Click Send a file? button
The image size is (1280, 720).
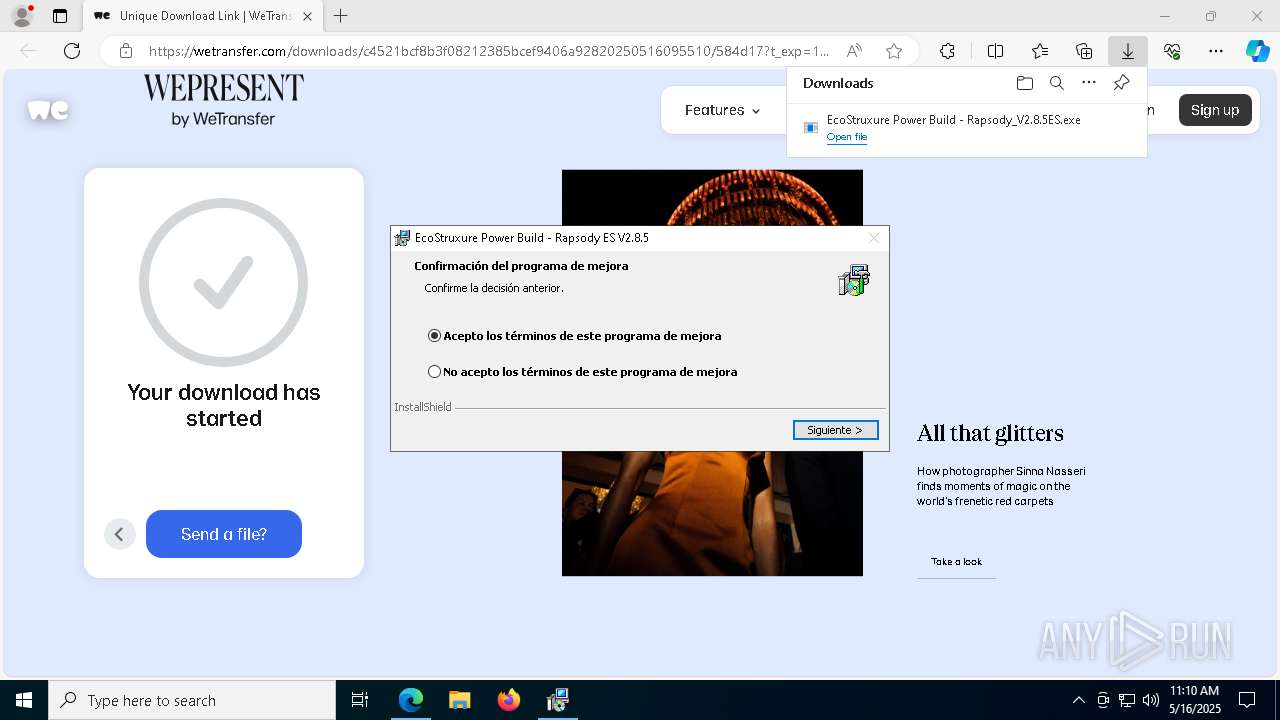[x=224, y=534]
